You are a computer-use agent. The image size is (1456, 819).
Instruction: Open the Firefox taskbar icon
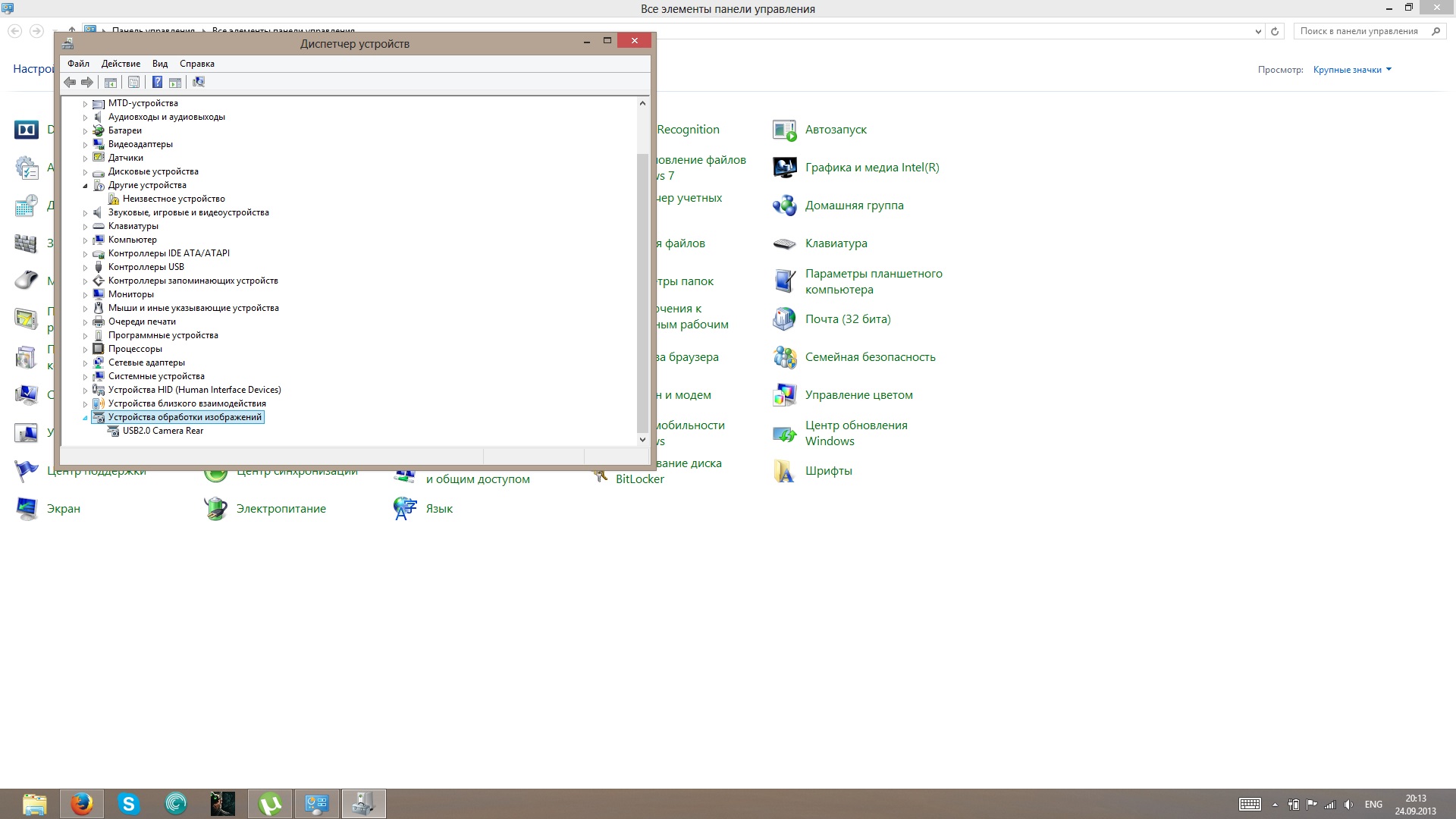(82, 804)
